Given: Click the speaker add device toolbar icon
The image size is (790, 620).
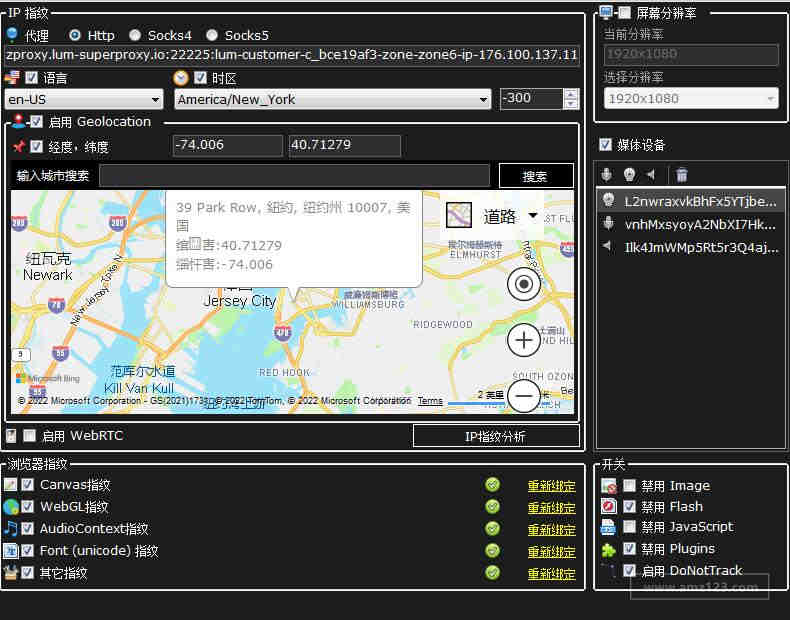Looking at the screenshot, I should [651, 174].
